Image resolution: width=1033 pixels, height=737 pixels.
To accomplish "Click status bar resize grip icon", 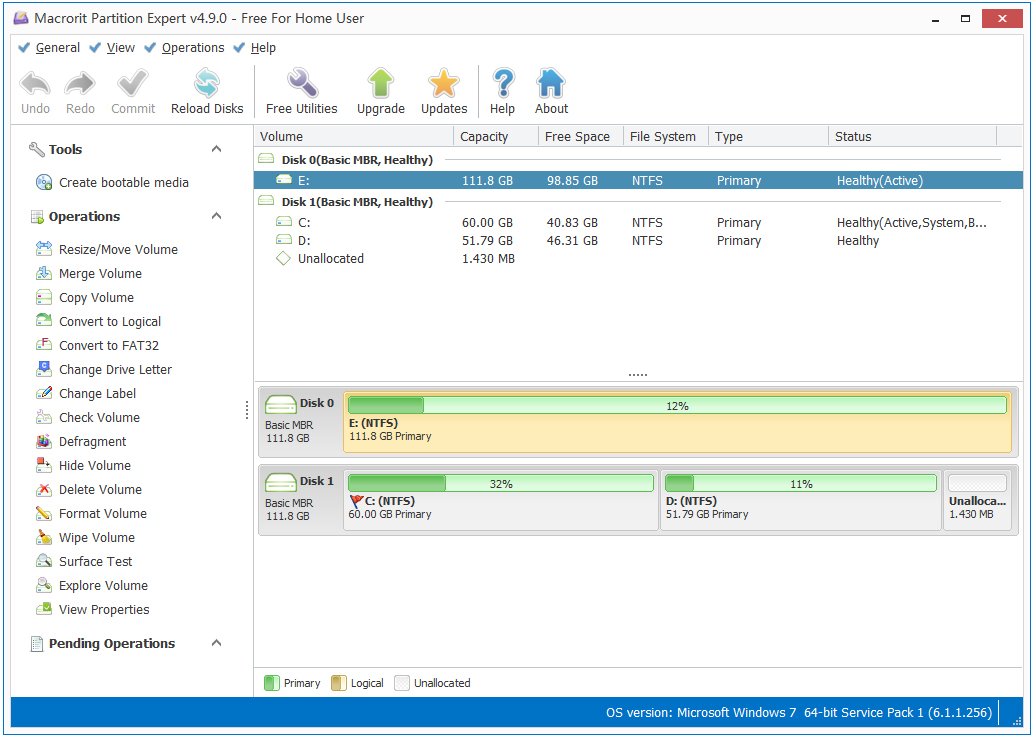I will pyautogui.click(x=1017, y=721).
